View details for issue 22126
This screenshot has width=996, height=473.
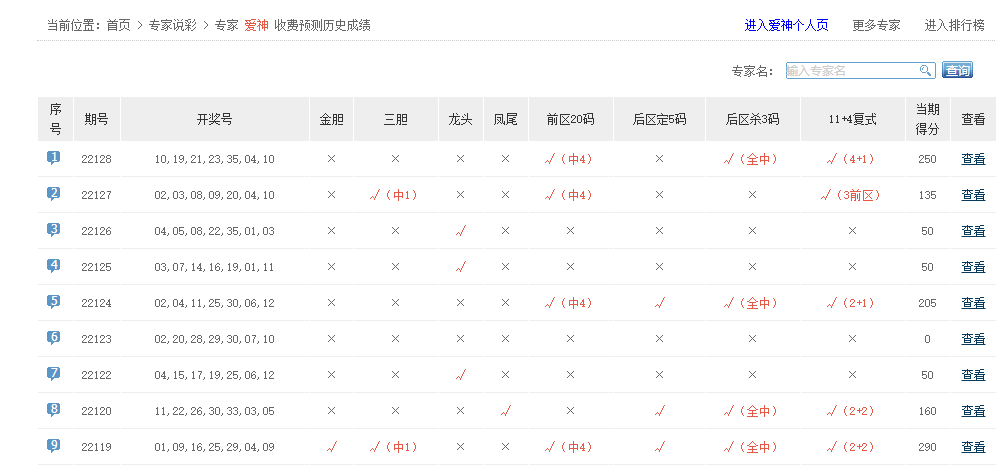(x=973, y=231)
